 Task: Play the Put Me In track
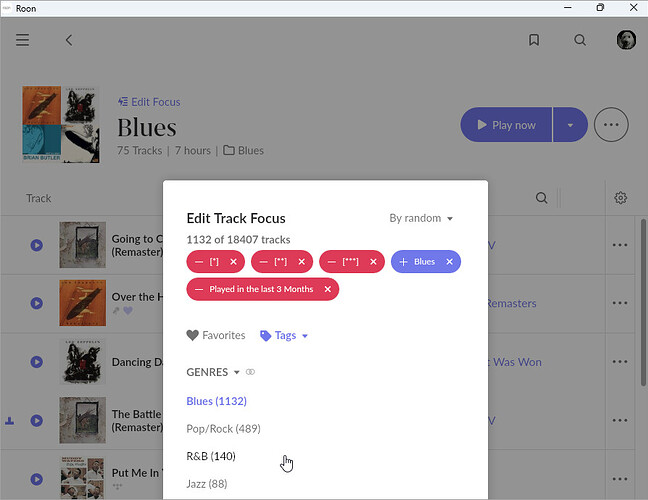pos(36,479)
